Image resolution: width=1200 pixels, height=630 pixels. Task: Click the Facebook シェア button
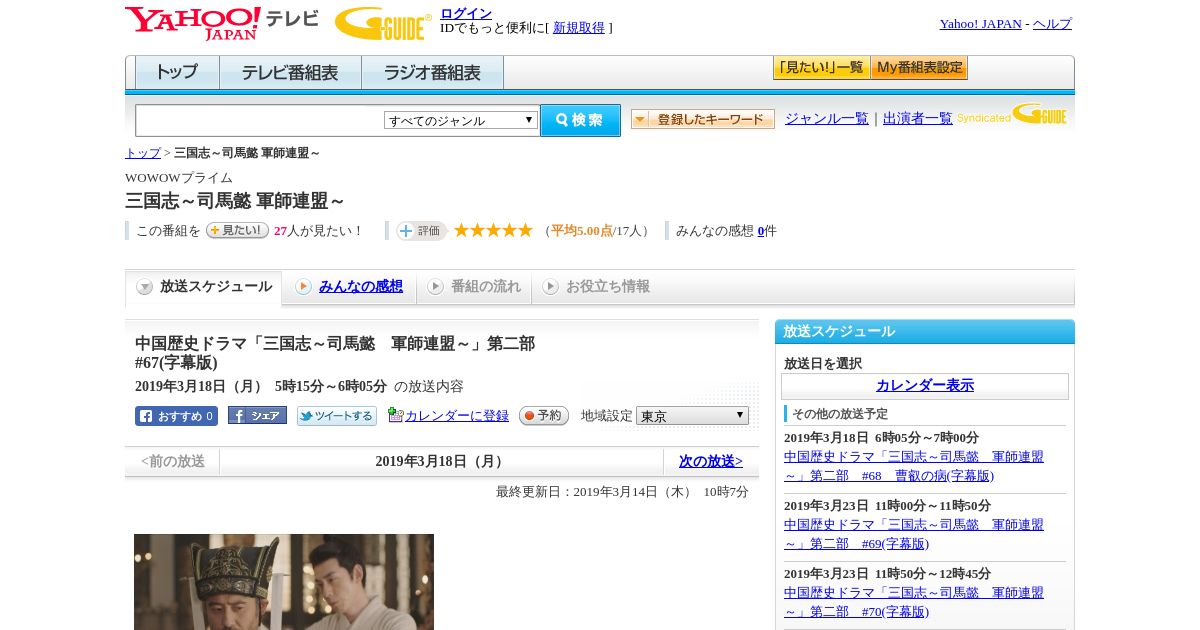(x=257, y=415)
